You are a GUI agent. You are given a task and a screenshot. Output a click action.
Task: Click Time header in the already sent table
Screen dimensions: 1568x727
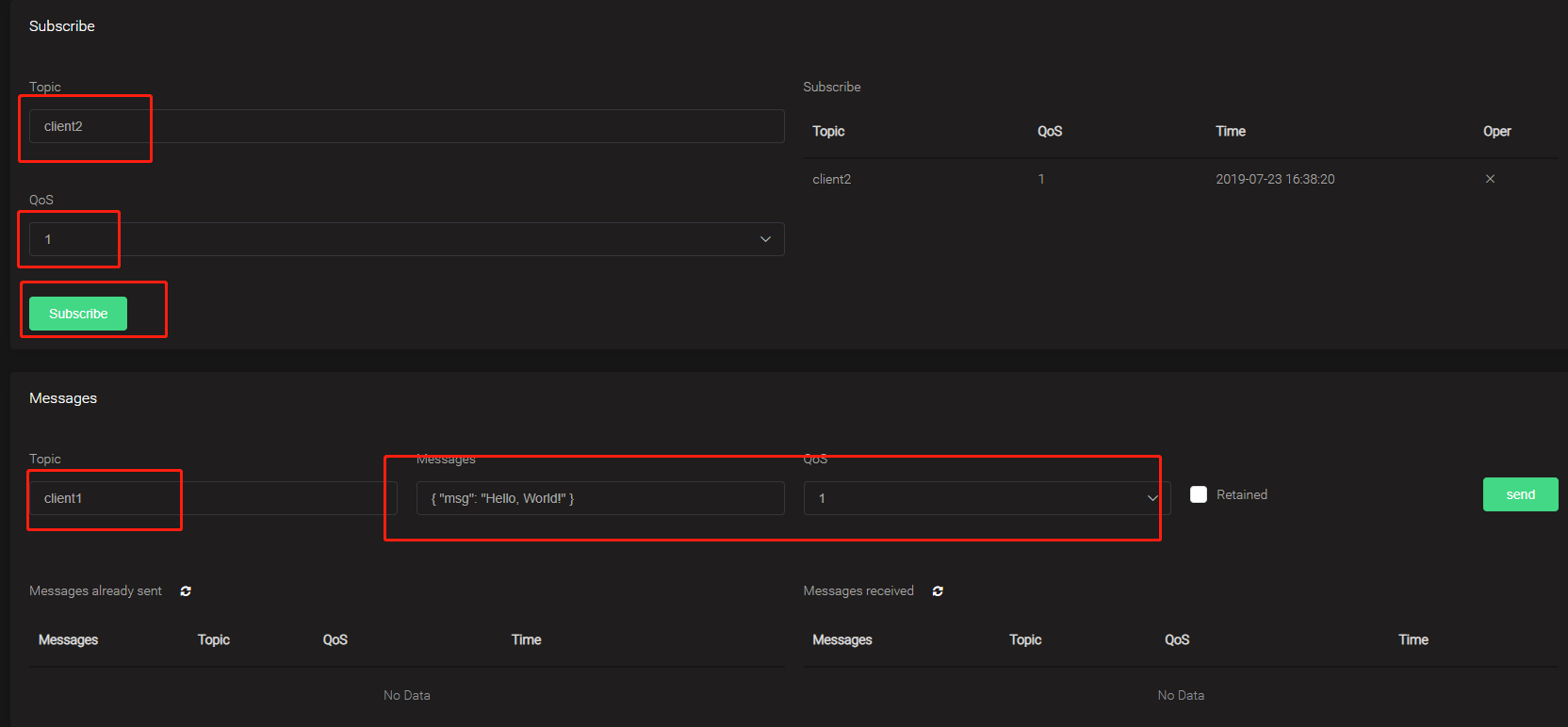coord(526,639)
